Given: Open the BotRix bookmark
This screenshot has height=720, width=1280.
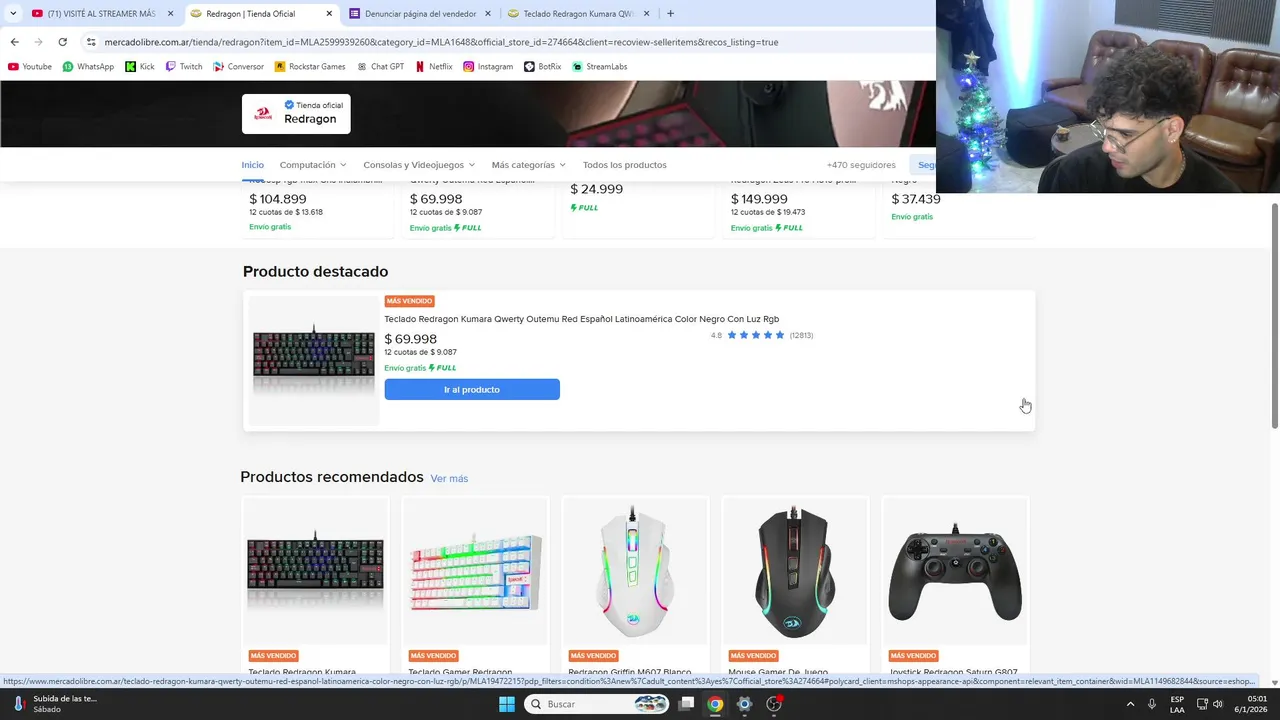Looking at the screenshot, I should click(543, 67).
